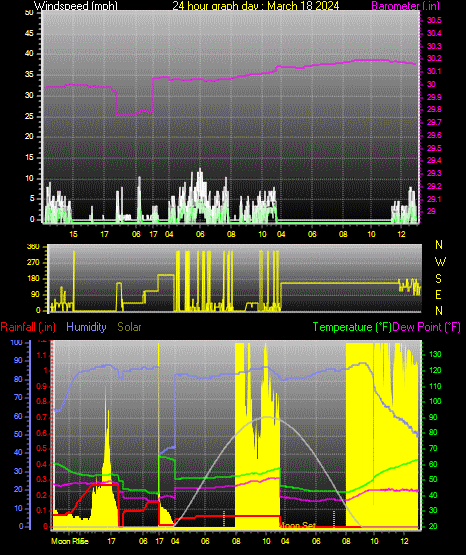The image size is (466, 555).
Task: Click the Rainfall (.in) legend label
Action: tap(28, 327)
